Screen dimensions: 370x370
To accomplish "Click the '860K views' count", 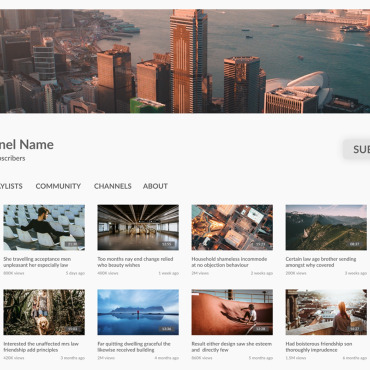I will pos(202,358).
